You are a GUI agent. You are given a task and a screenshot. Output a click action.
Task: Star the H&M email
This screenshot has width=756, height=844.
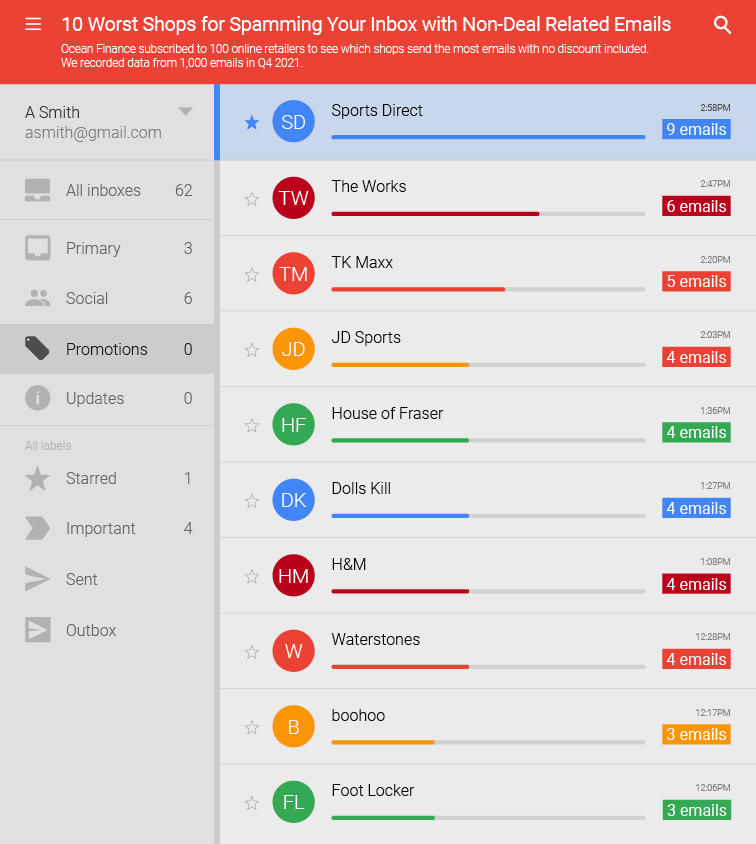tap(252, 577)
